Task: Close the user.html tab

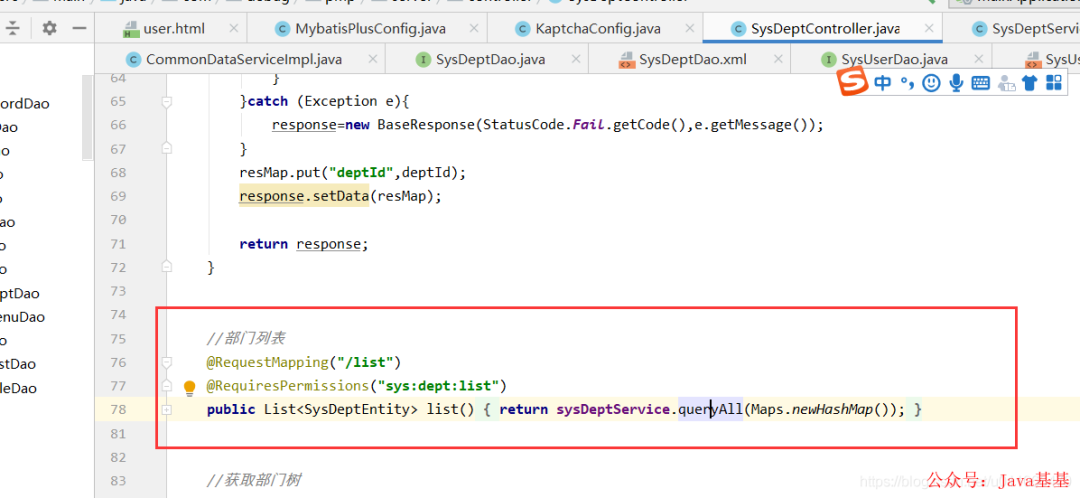Action: tap(233, 29)
